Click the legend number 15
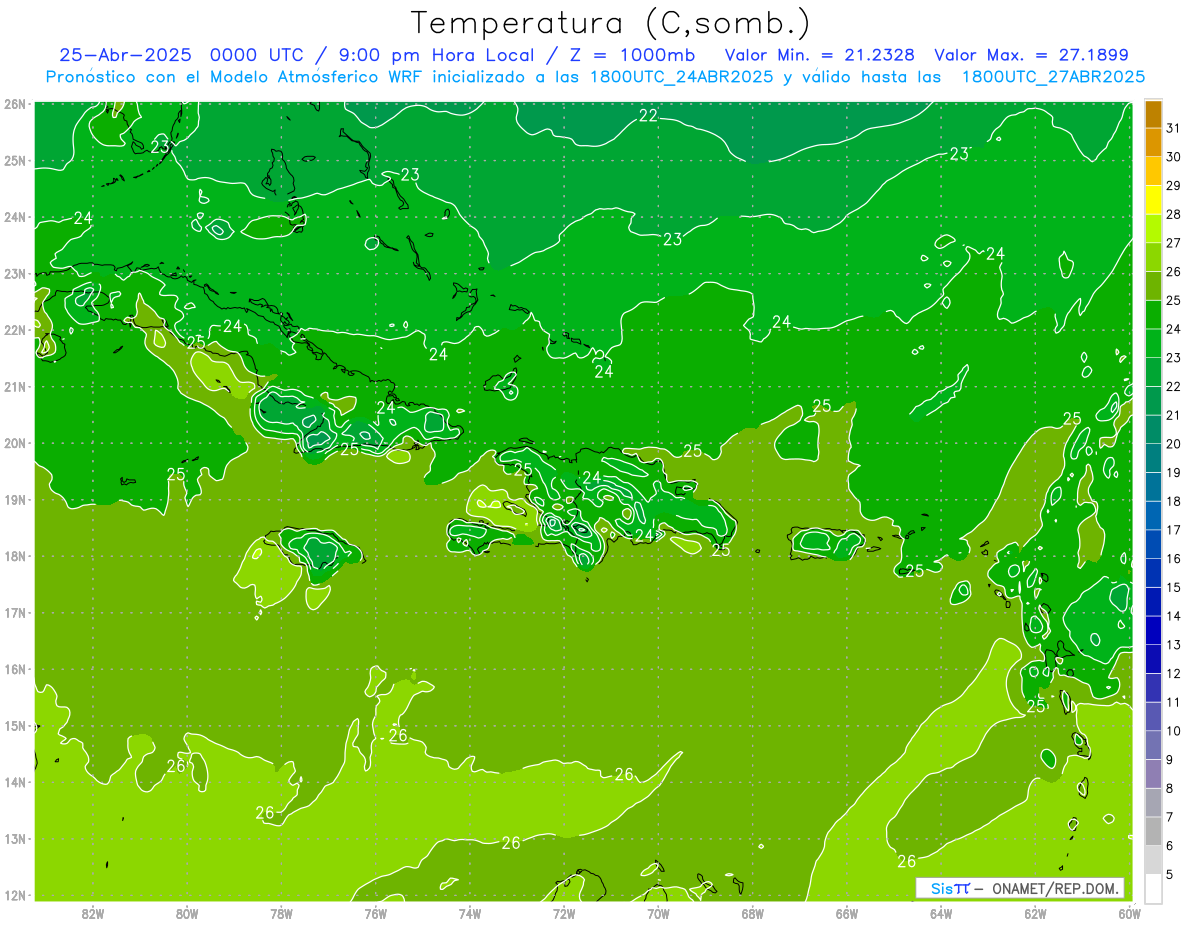Viewport: 1200px width, 927px height. 1173,587
